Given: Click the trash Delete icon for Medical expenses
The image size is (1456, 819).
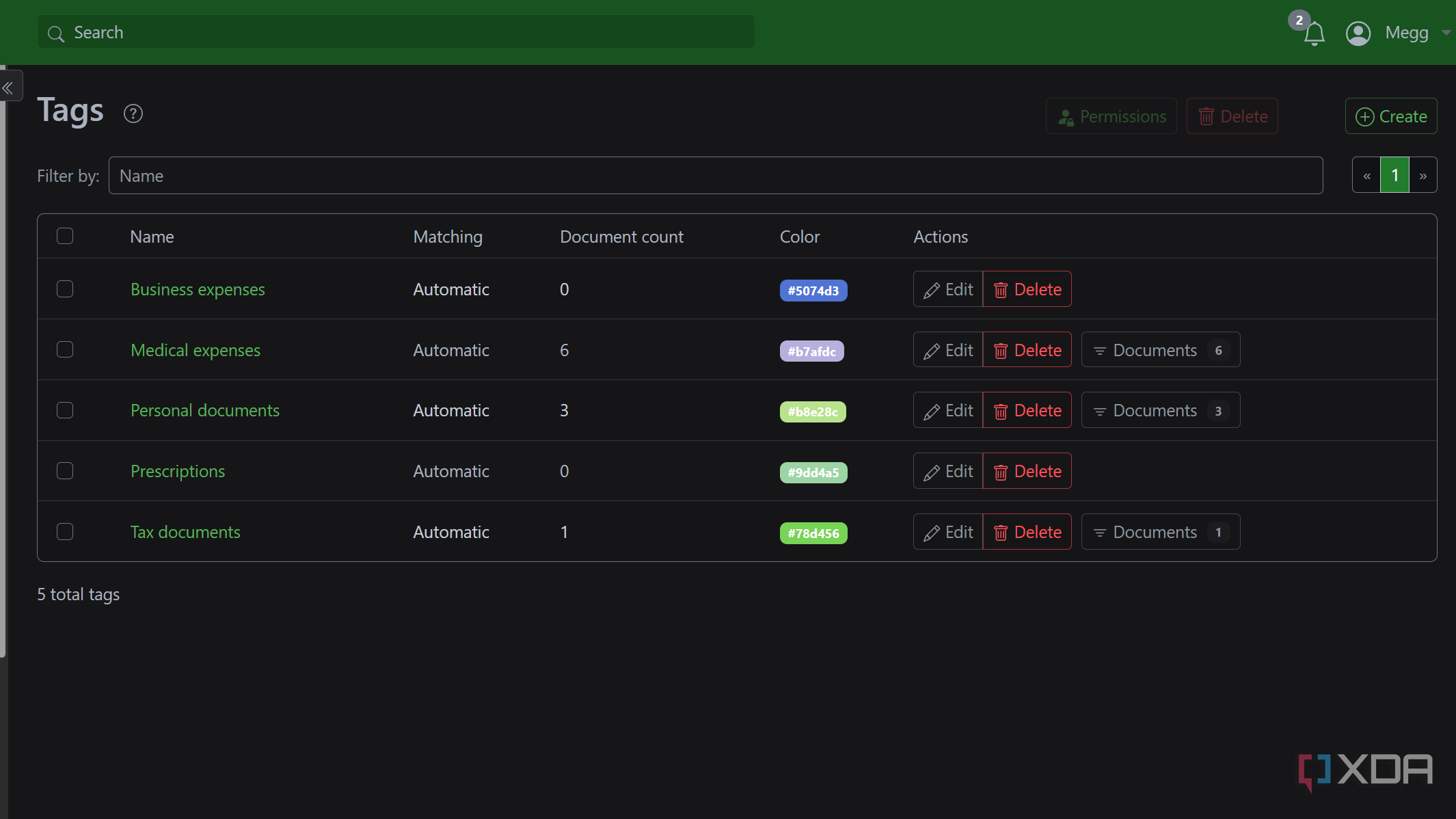Looking at the screenshot, I should point(1001,351).
